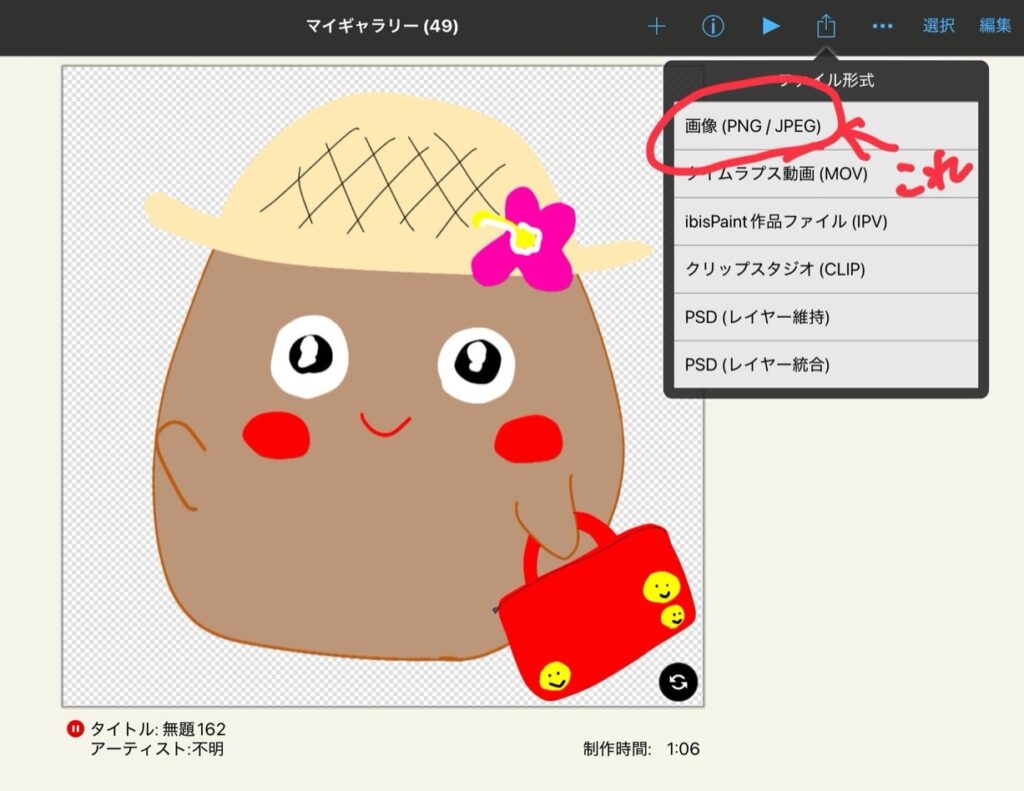Viewport: 1024px width, 791px height.
Task: Open the three-dots more options menu
Action: pyautogui.click(x=882, y=27)
